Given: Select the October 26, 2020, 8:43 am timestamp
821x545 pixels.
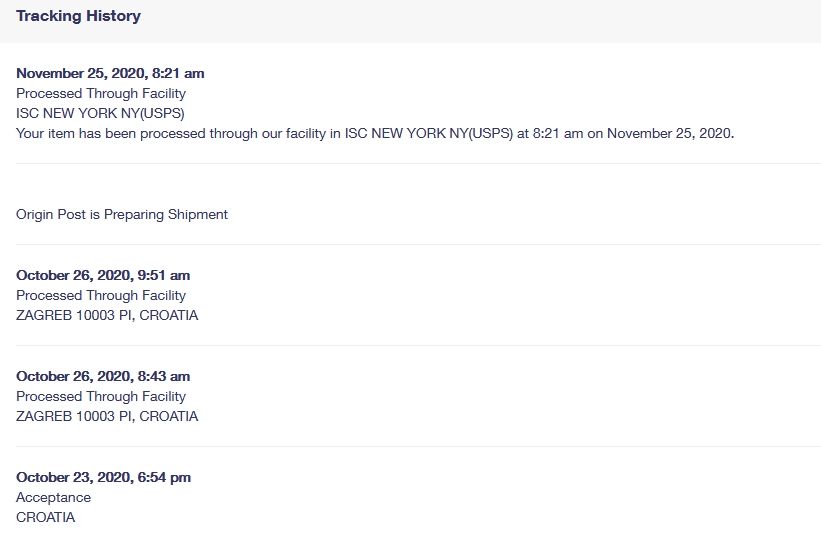Looking at the screenshot, I should [x=103, y=376].
